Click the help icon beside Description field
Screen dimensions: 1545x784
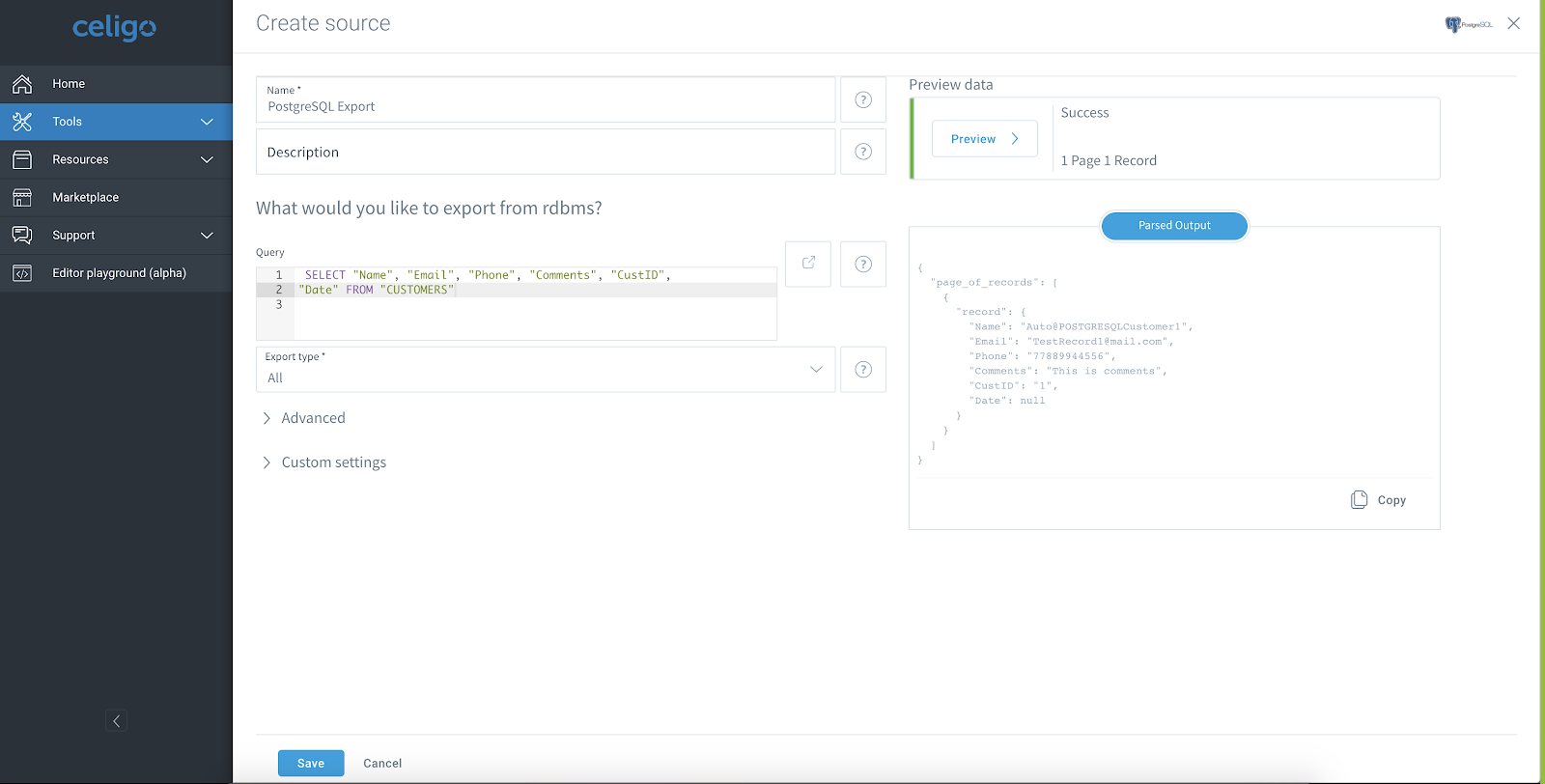click(863, 152)
